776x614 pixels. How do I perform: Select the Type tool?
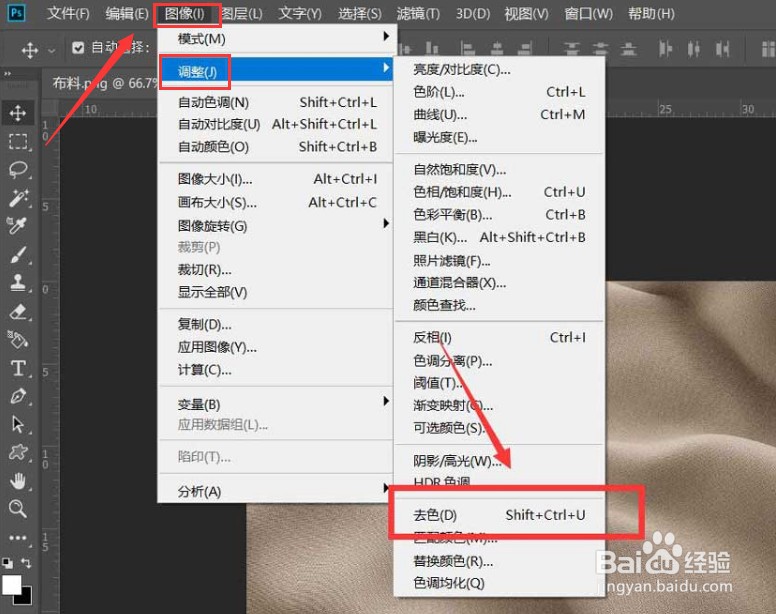click(18, 368)
